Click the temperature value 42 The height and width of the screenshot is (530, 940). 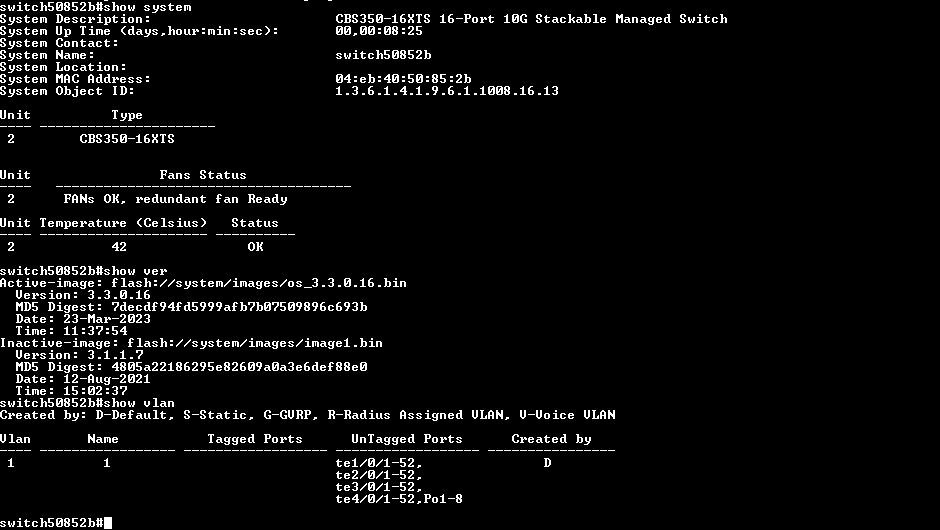click(119, 247)
